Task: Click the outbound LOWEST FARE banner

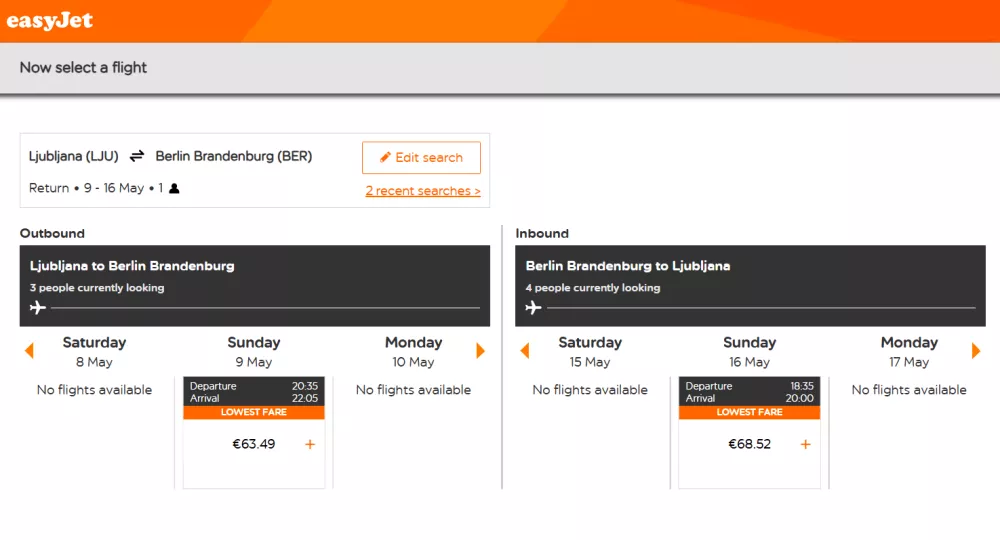Action: pos(254,412)
